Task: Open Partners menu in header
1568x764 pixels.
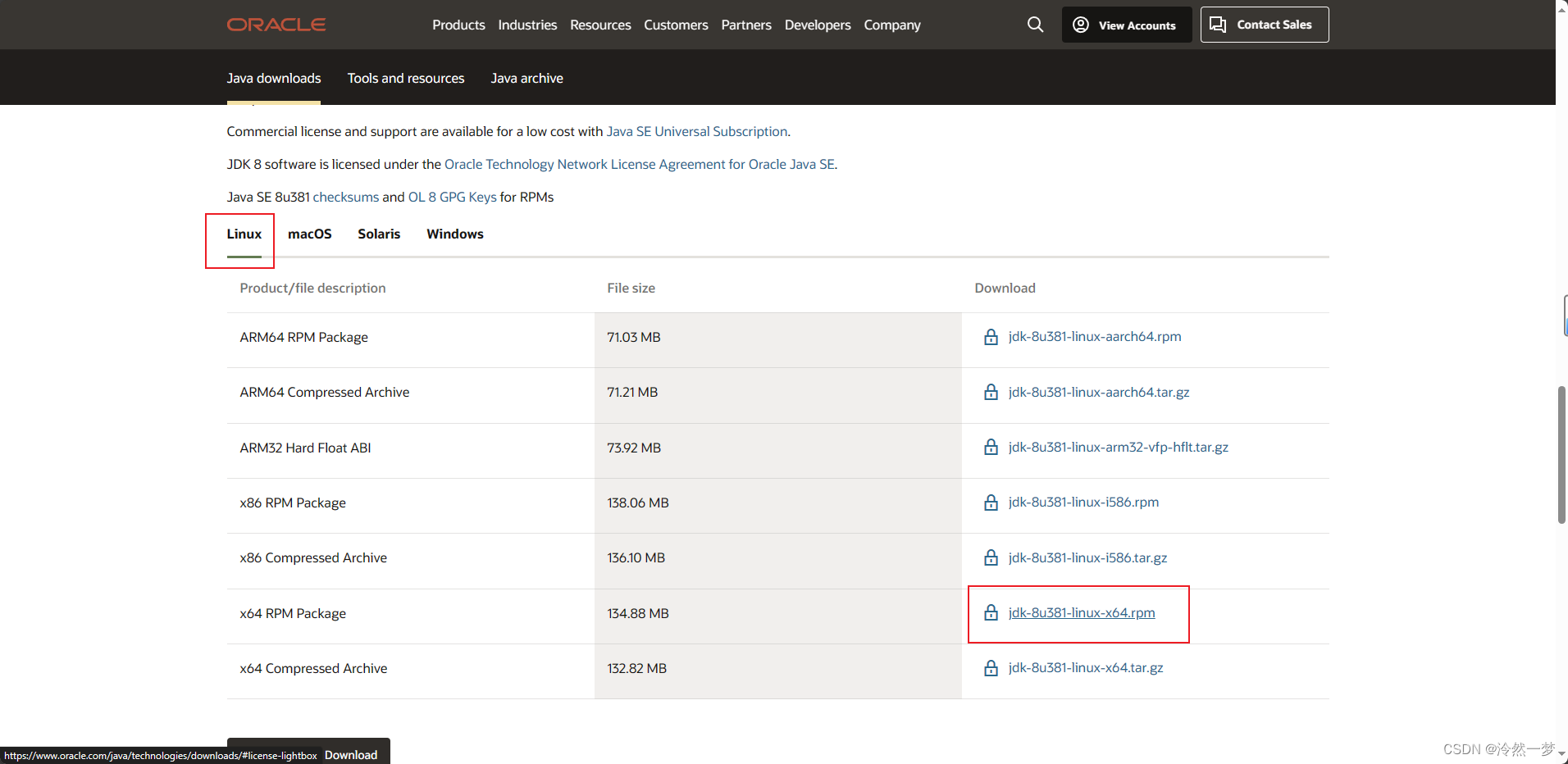Action: coord(746,25)
